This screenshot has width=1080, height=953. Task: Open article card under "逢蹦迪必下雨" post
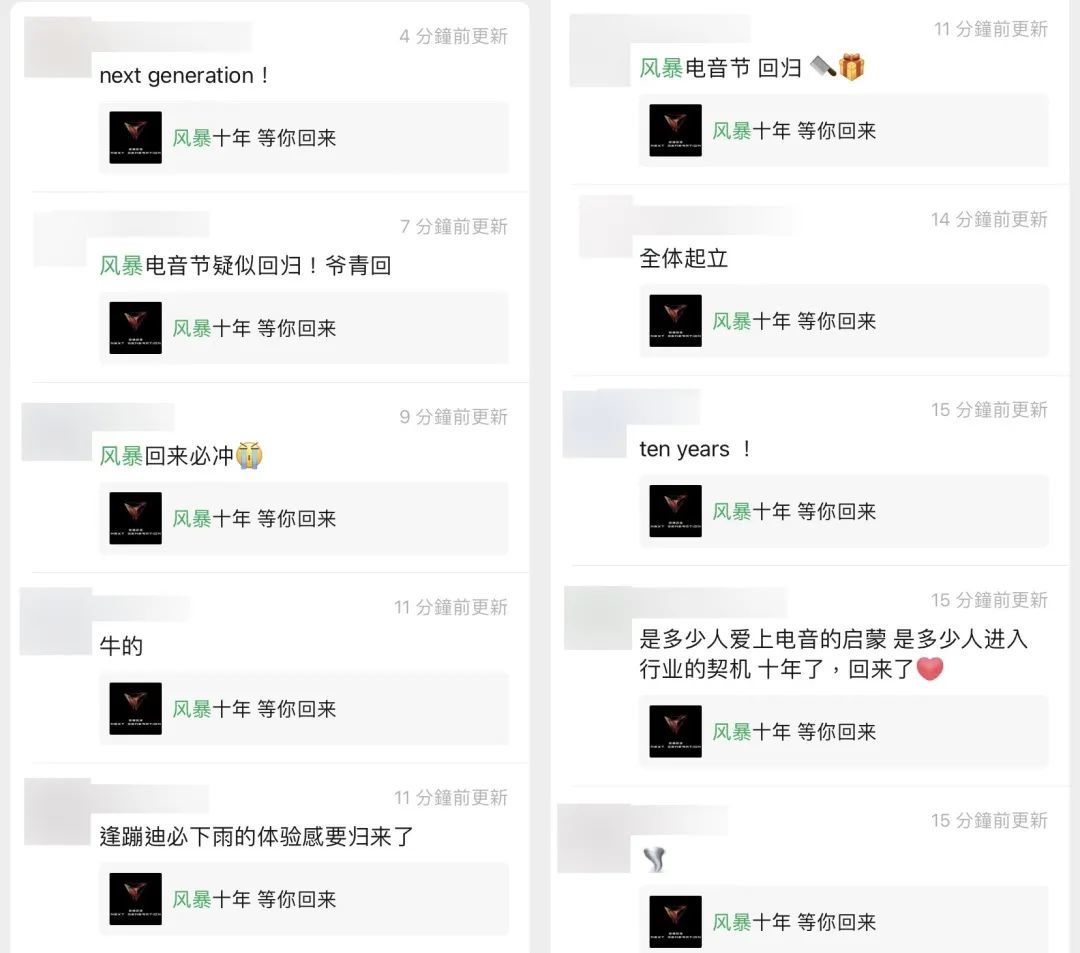304,899
